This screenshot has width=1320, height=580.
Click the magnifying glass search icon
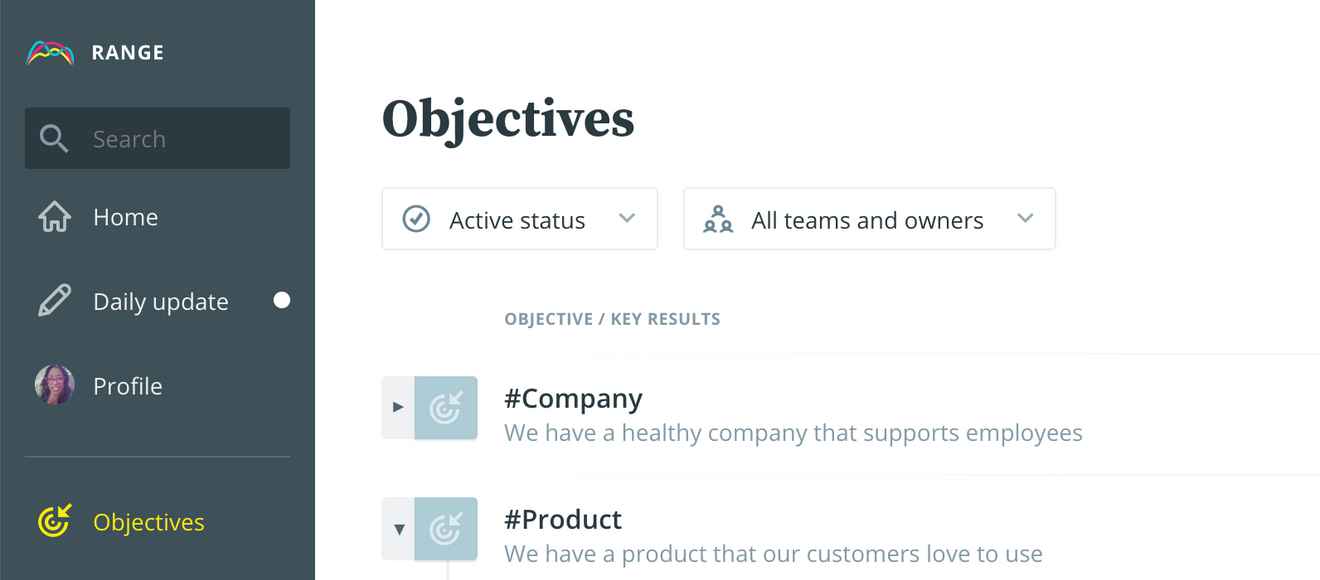tap(54, 139)
